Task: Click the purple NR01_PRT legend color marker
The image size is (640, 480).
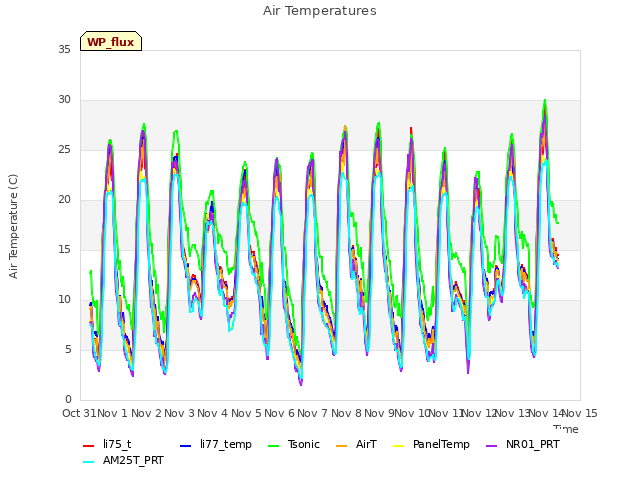Action: pyautogui.click(x=492, y=446)
